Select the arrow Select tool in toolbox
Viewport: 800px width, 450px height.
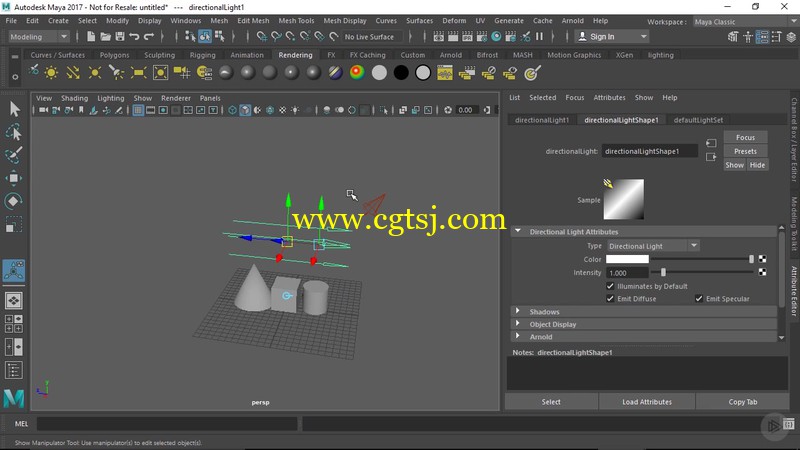point(14,109)
